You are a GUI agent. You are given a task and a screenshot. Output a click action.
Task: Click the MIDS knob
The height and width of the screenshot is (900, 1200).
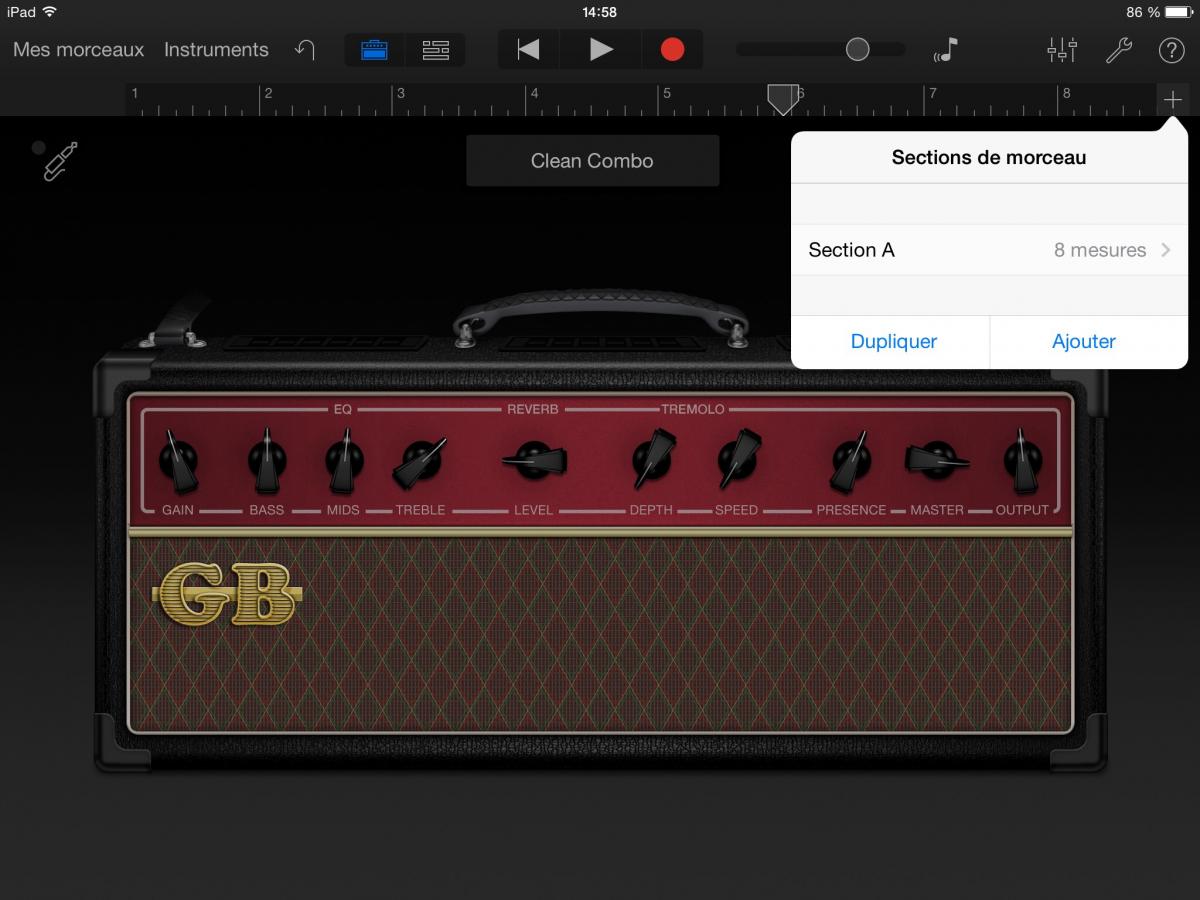click(343, 462)
